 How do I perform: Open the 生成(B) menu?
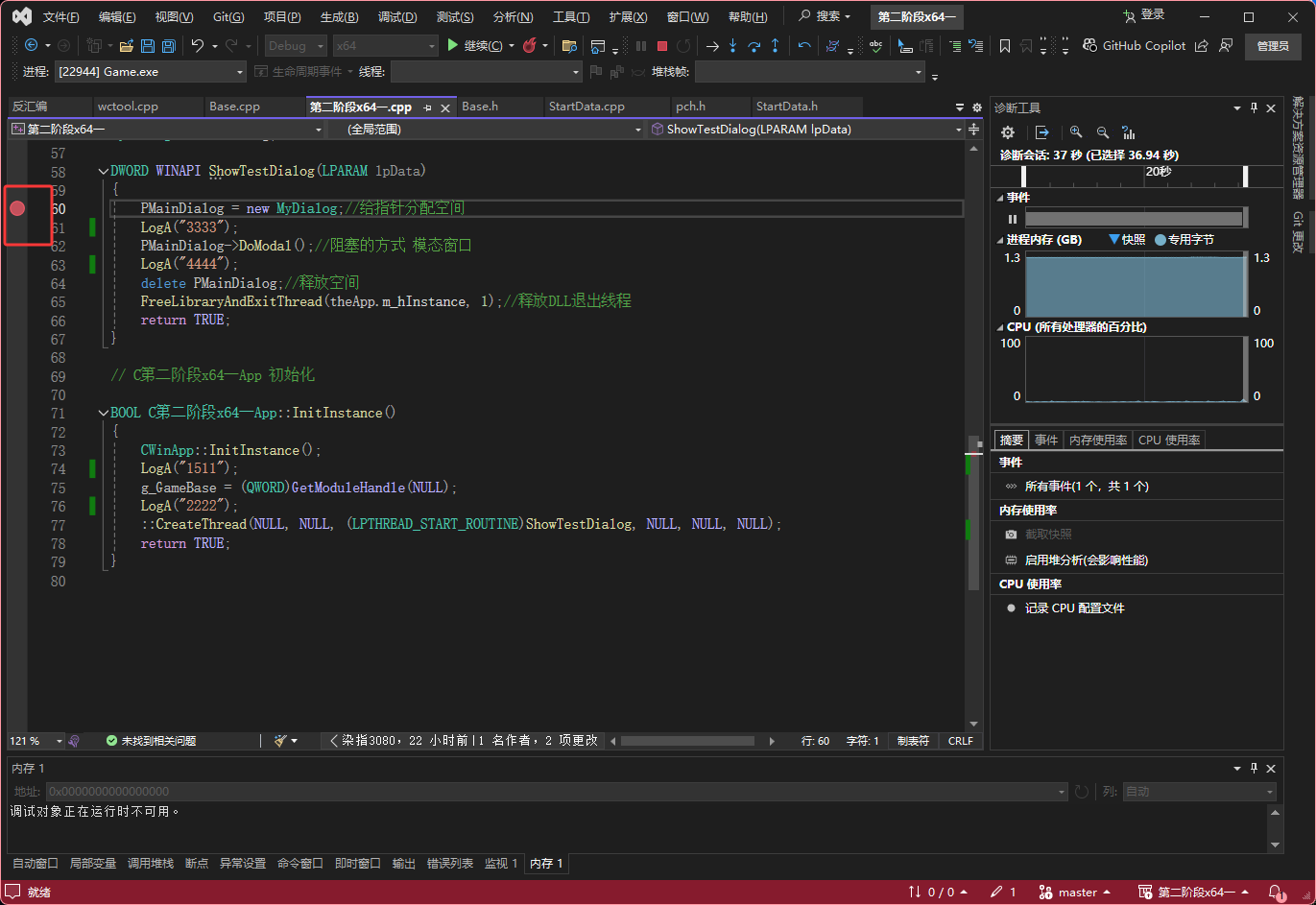click(x=339, y=17)
